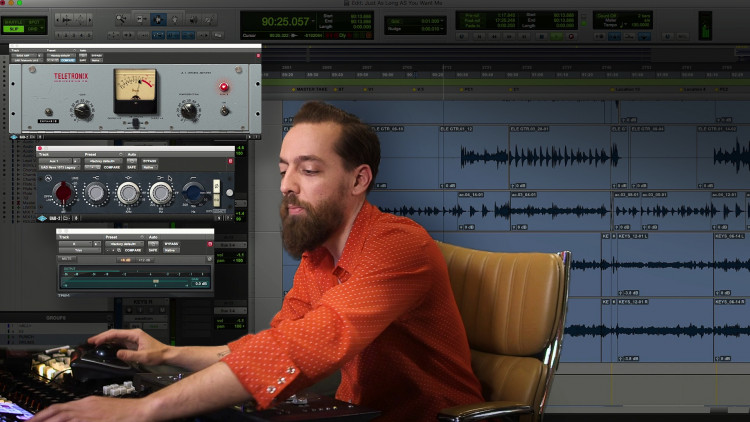Click the red target button in Neve window
This screenshot has height=422, width=750.
coord(231,161)
